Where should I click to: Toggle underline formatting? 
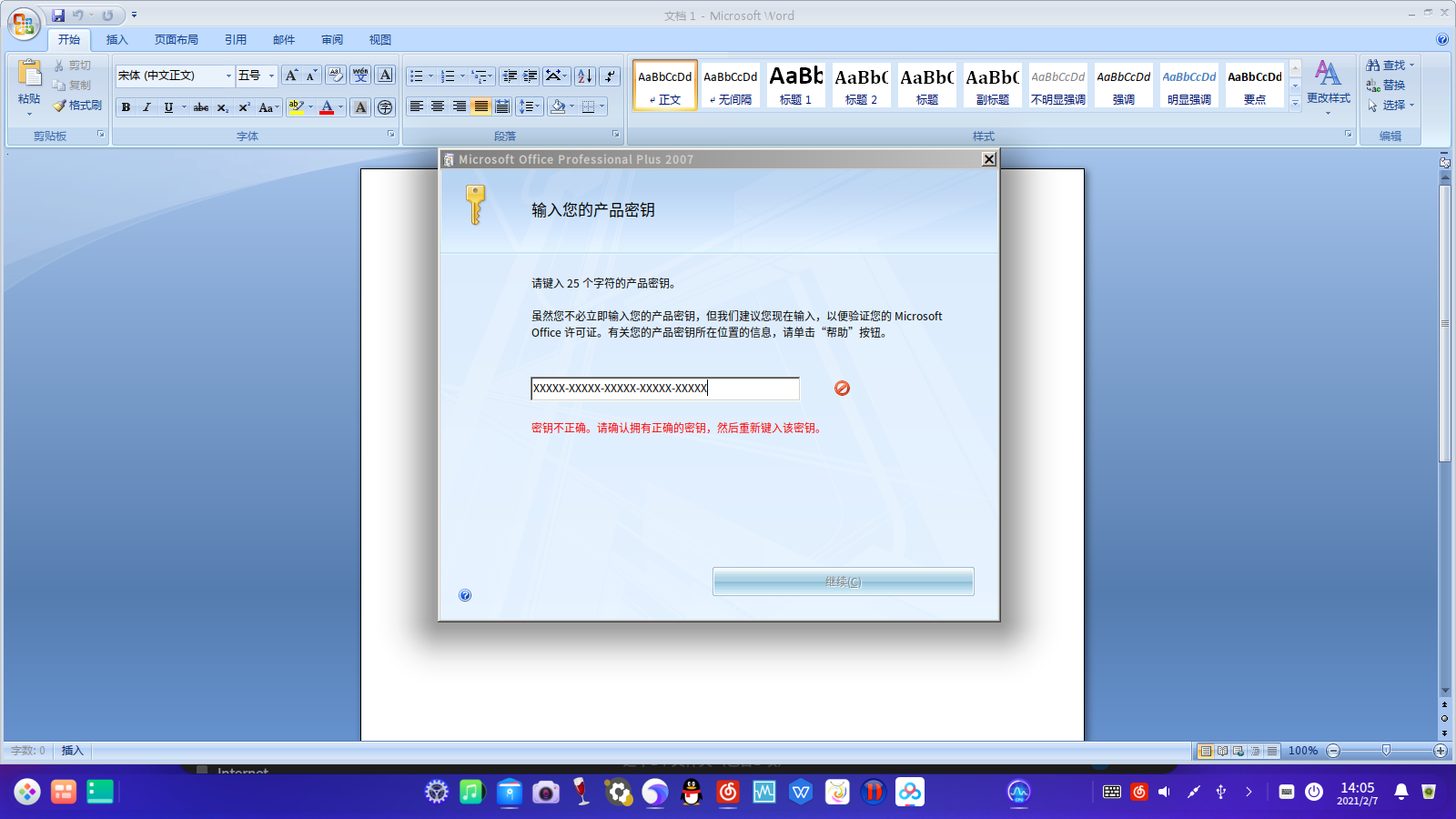168,107
